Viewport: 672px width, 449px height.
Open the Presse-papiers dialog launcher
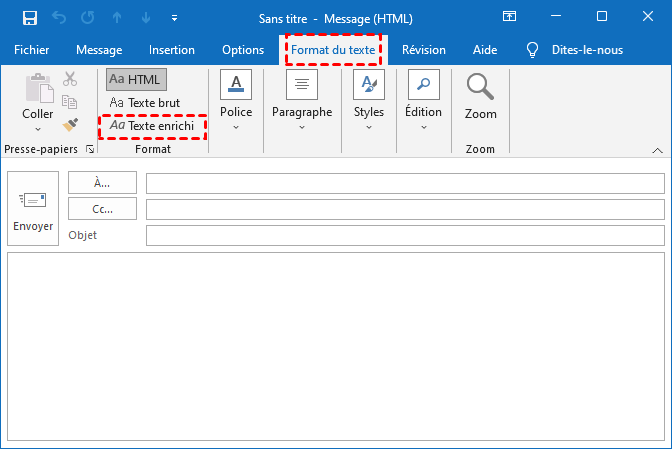coord(90,149)
